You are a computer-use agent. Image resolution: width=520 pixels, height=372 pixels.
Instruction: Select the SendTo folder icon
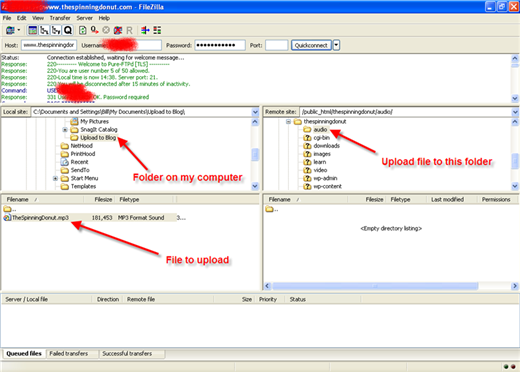(64, 170)
